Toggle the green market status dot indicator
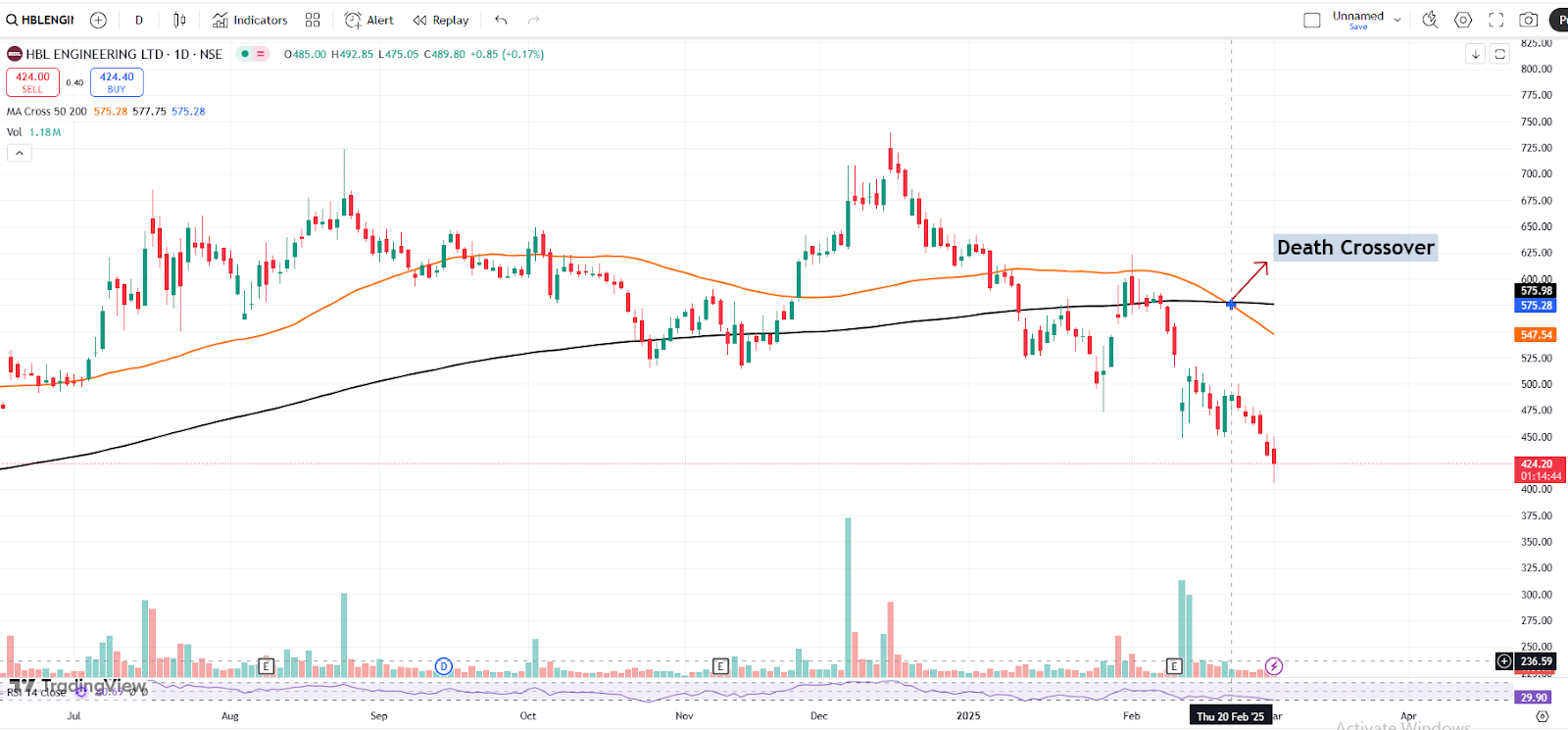The width and height of the screenshot is (1568, 730). (245, 54)
